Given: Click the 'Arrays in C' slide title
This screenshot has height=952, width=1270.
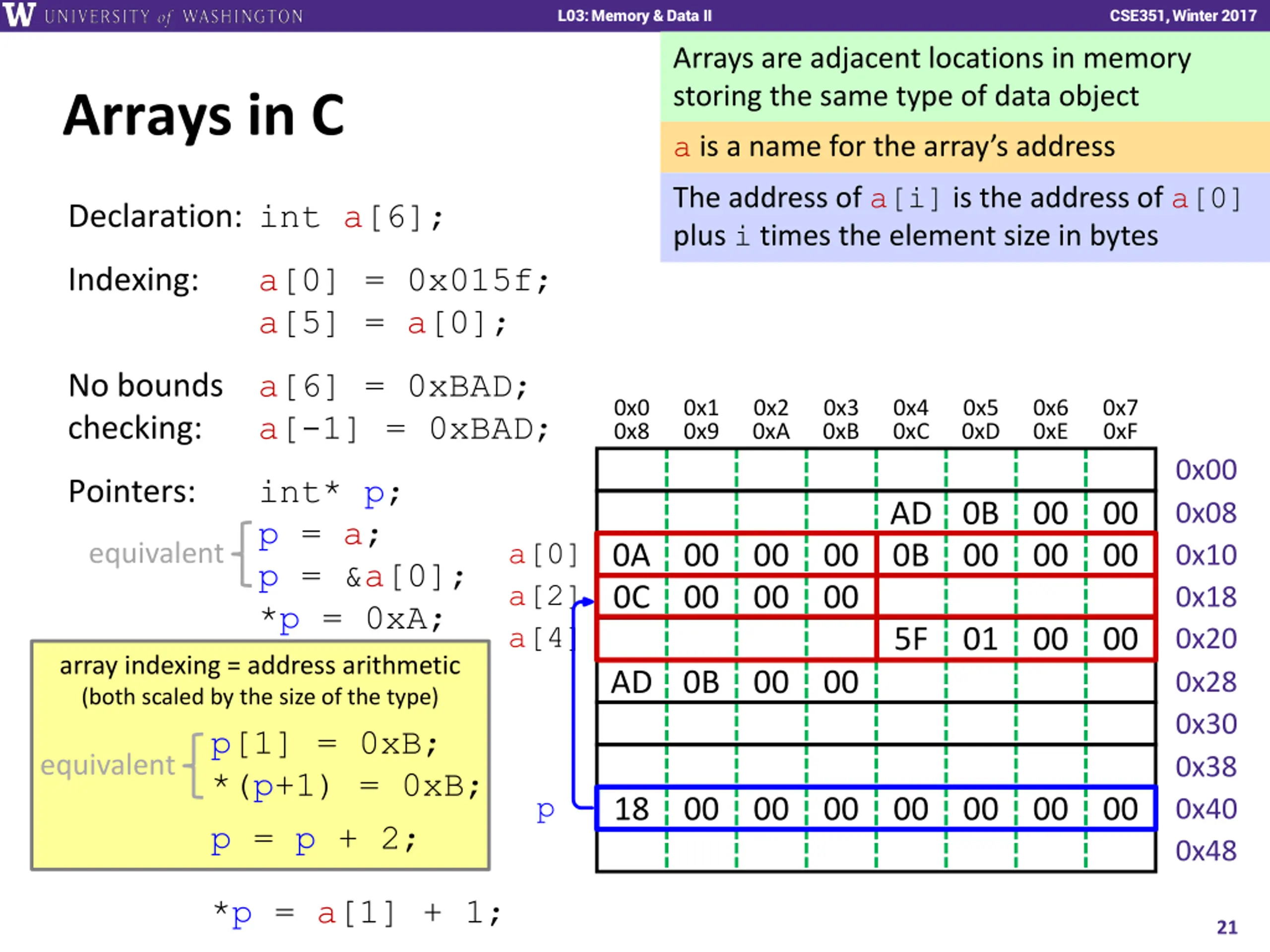Looking at the screenshot, I should pyautogui.click(x=204, y=116).
